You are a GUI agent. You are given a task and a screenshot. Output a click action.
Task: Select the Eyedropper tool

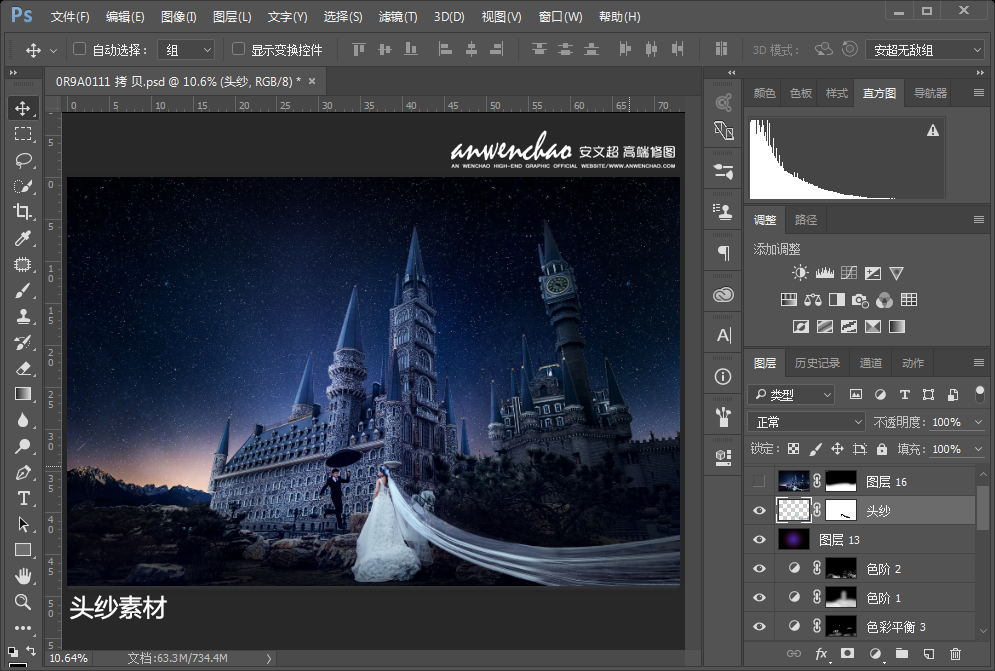23,238
